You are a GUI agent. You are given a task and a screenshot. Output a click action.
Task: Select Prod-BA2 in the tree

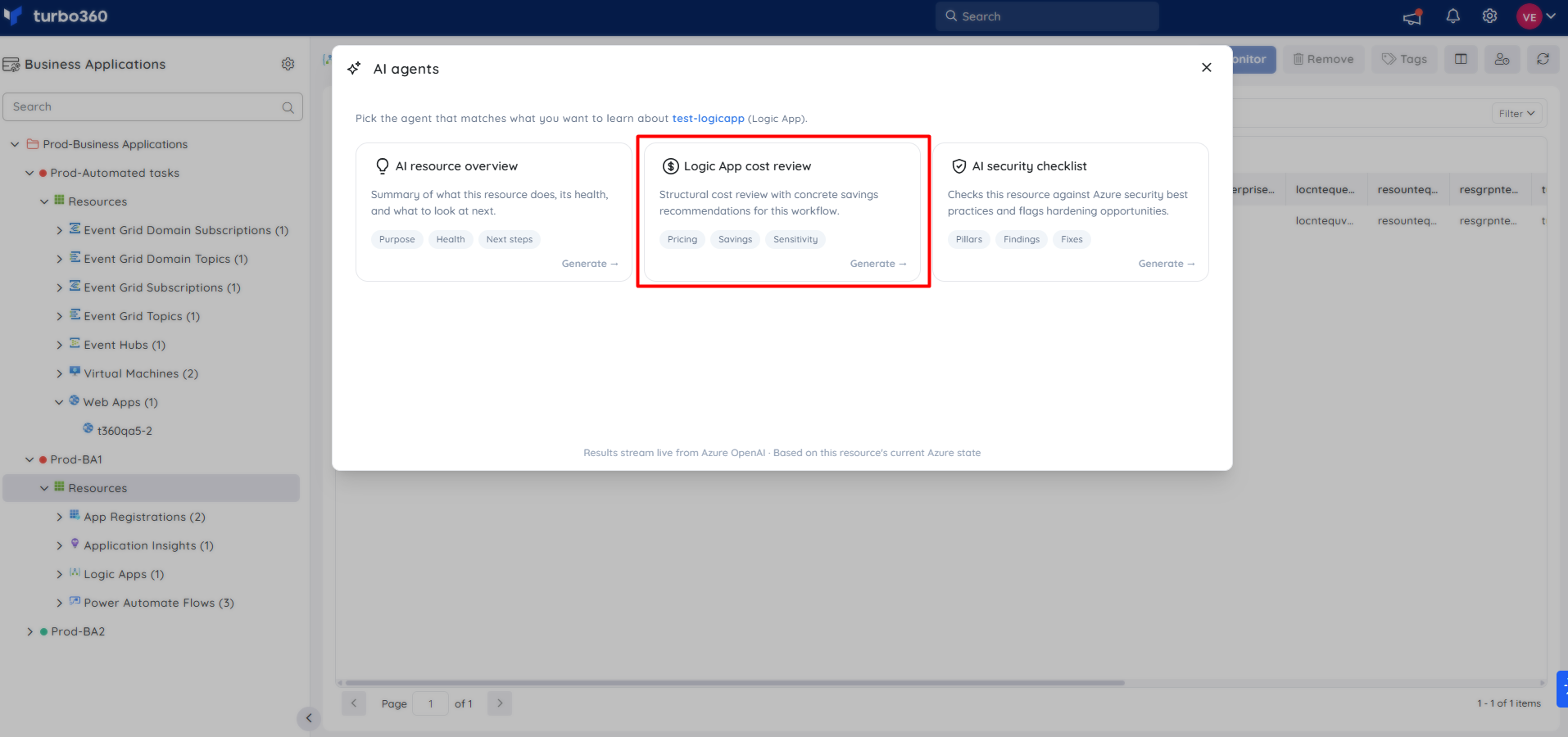coord(78,631)
